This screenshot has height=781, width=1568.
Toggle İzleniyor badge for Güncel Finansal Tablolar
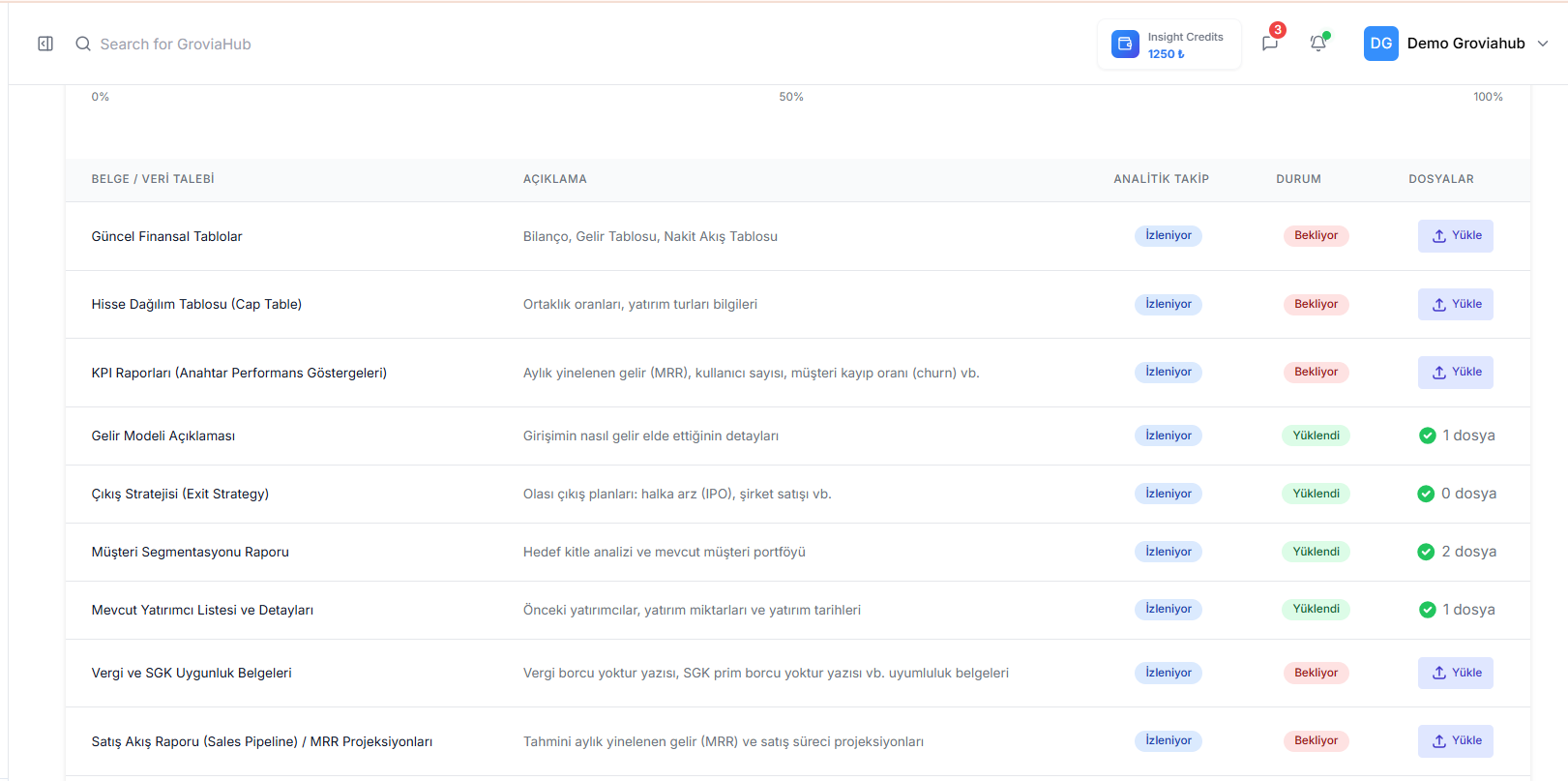[x=1168, y=236]
